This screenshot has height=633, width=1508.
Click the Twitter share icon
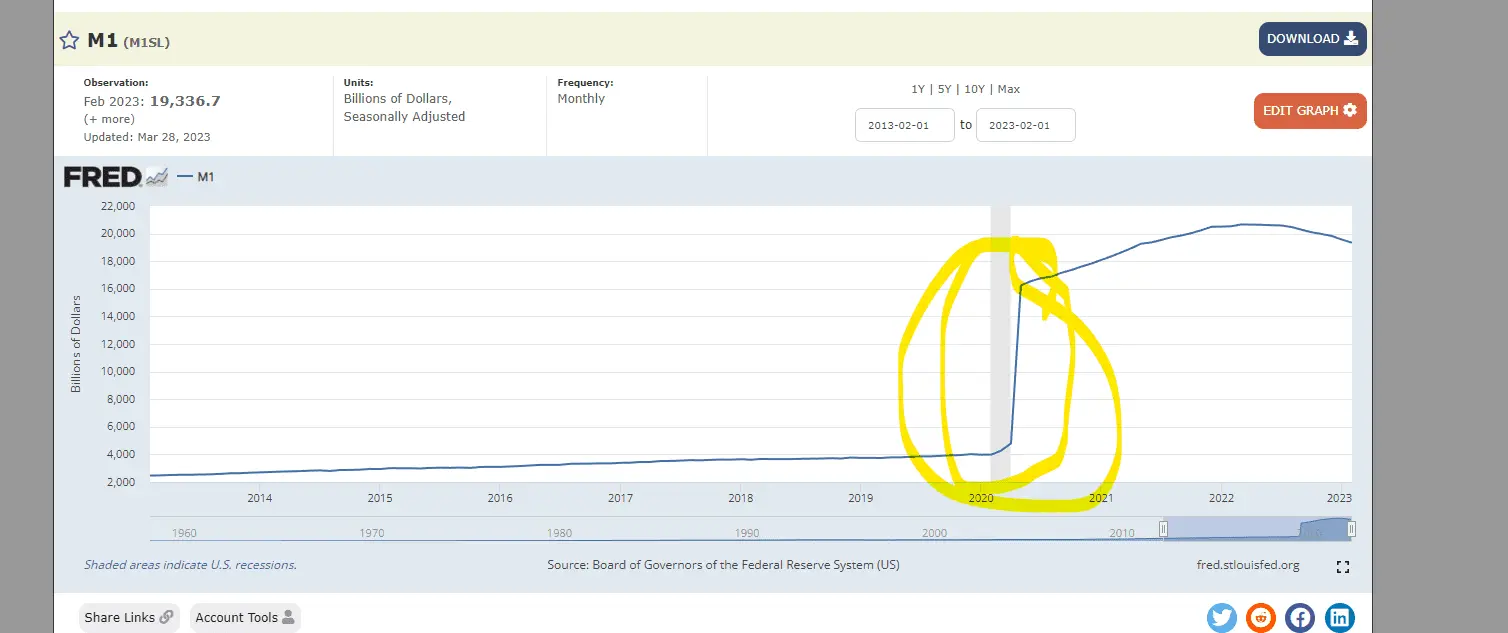[x=1222, y=617]
